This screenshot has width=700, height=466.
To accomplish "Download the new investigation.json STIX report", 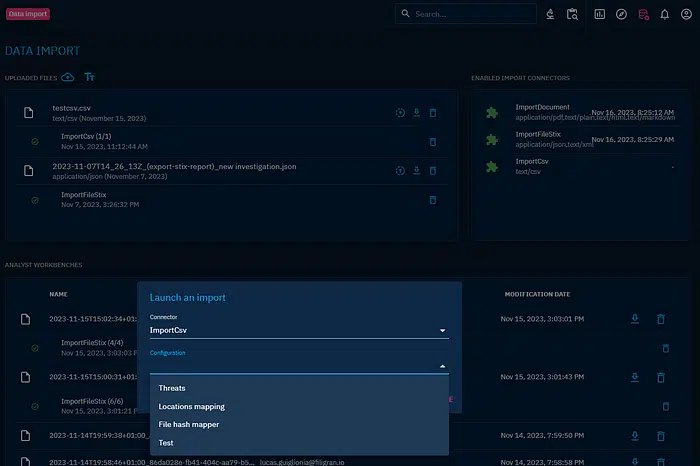I will tap(416, 170).
